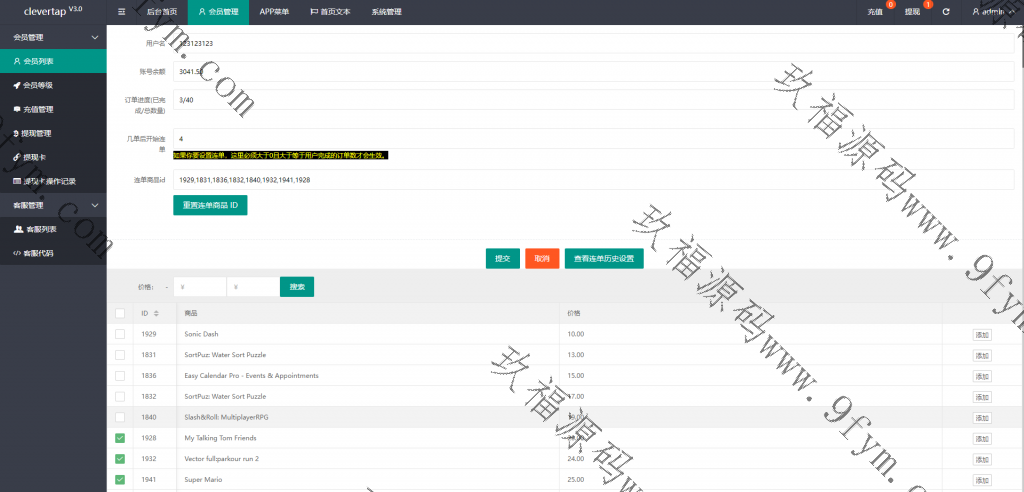Click the green 提交 submit button
This screenshot has width=1024, height=492.
point(502,258)
